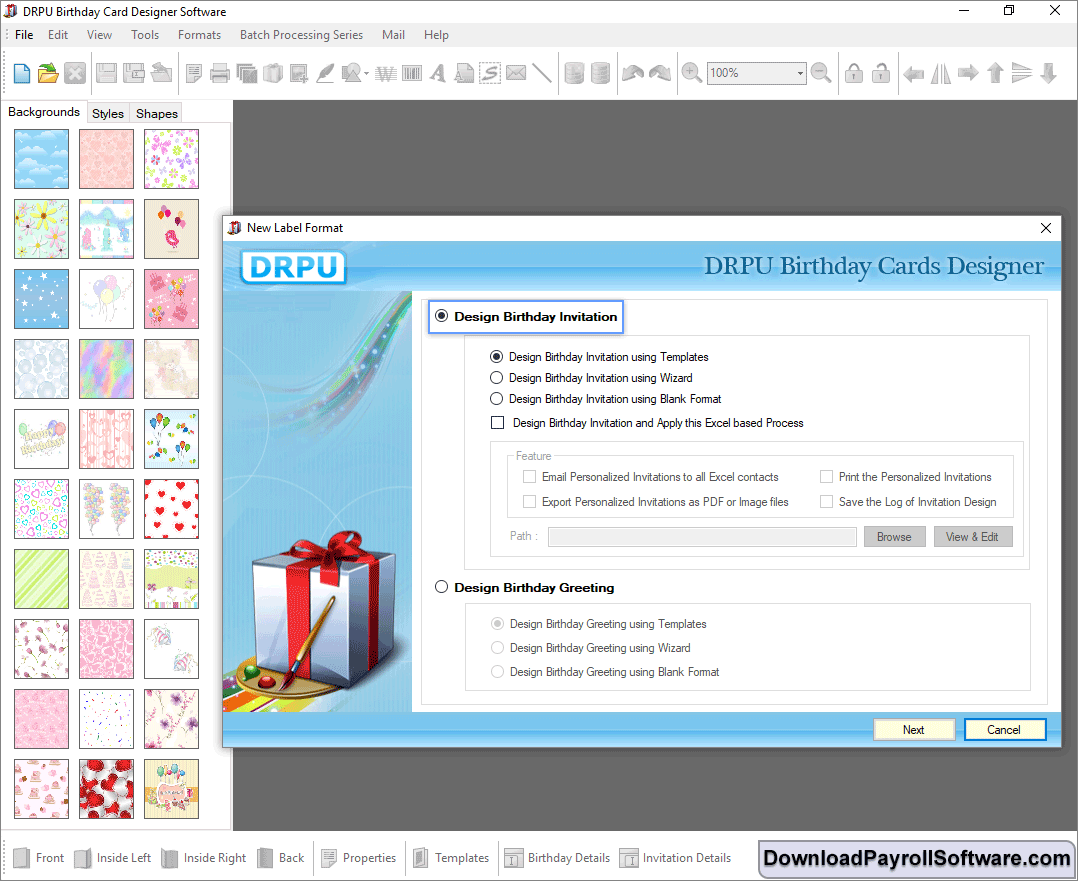Select the blue stars background thumbnail
This screenshot has height=881, width=1078.
tap(41, 299)
